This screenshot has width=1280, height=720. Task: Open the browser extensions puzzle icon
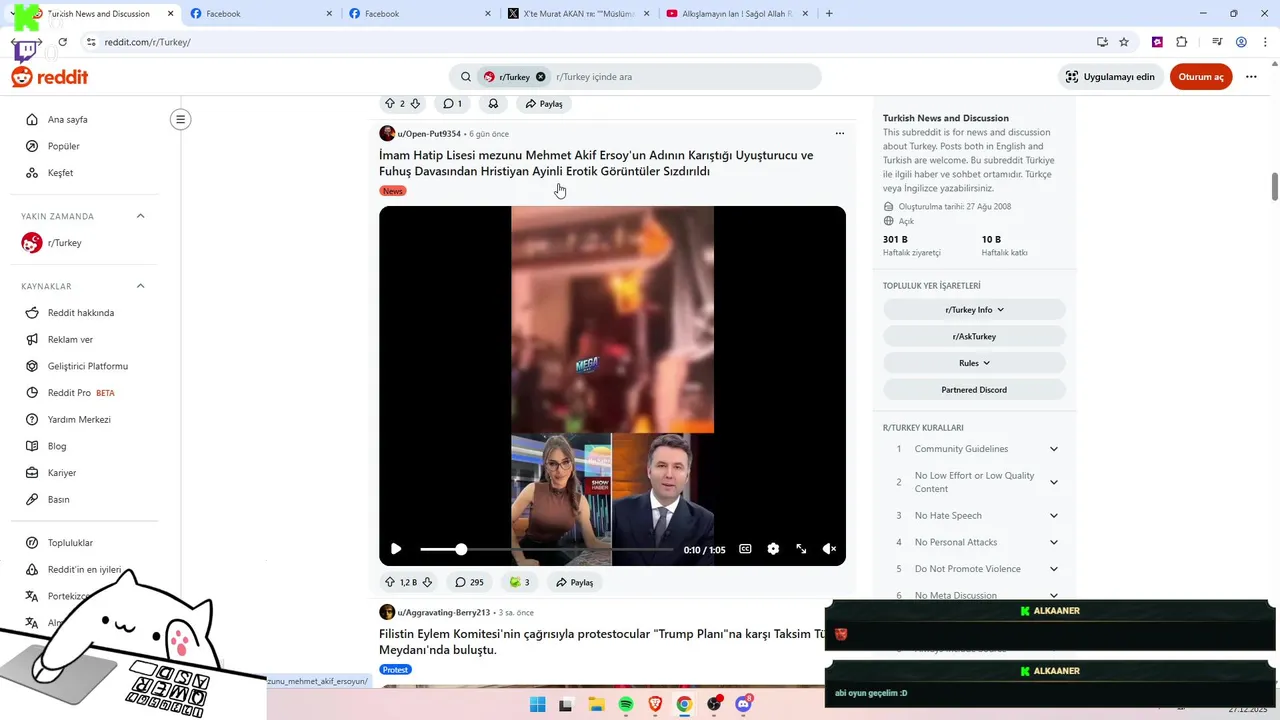[x=1181, y=42]
